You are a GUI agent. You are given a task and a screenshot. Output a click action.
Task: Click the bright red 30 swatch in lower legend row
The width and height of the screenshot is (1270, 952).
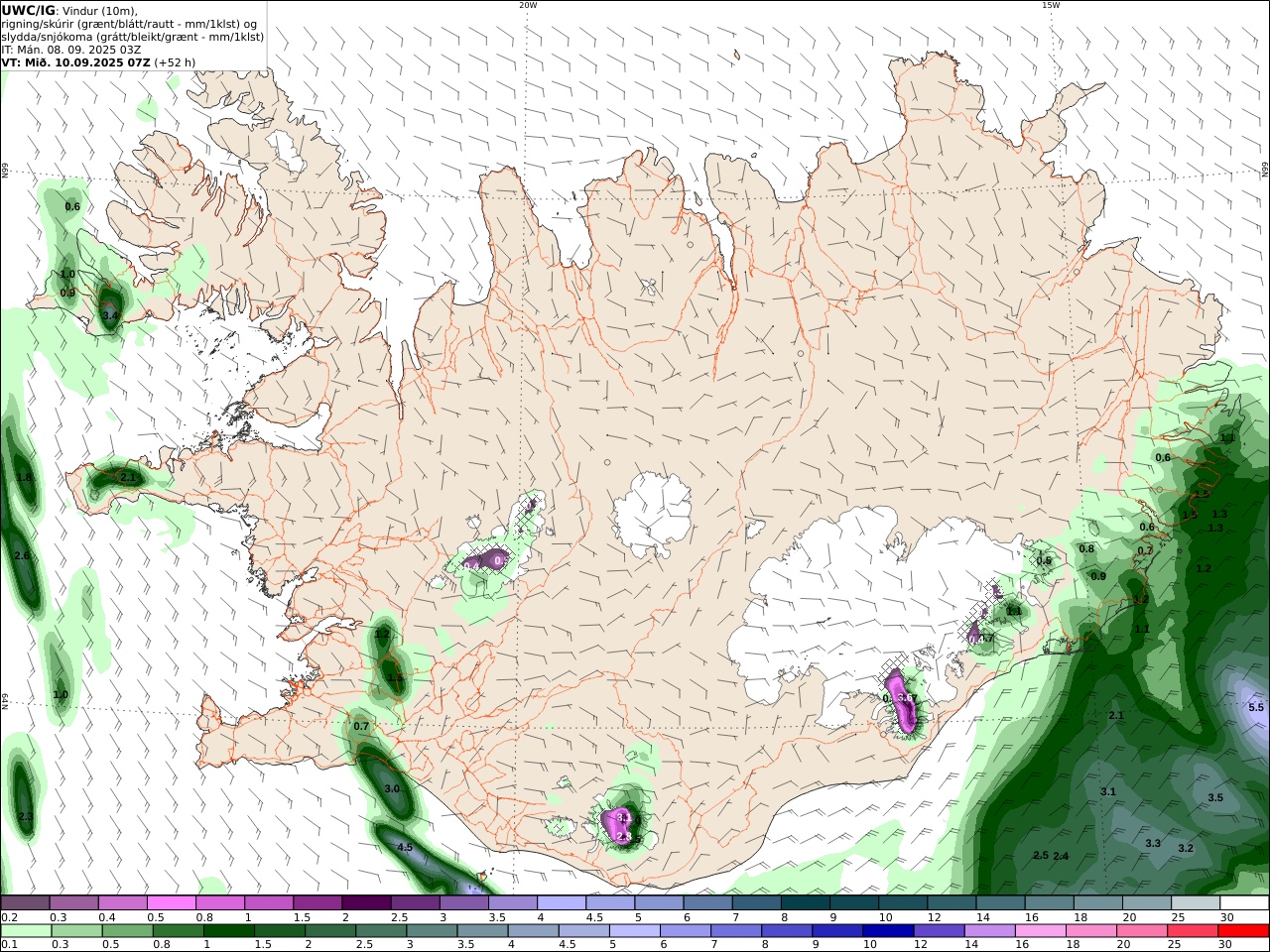coord(1243,931)
